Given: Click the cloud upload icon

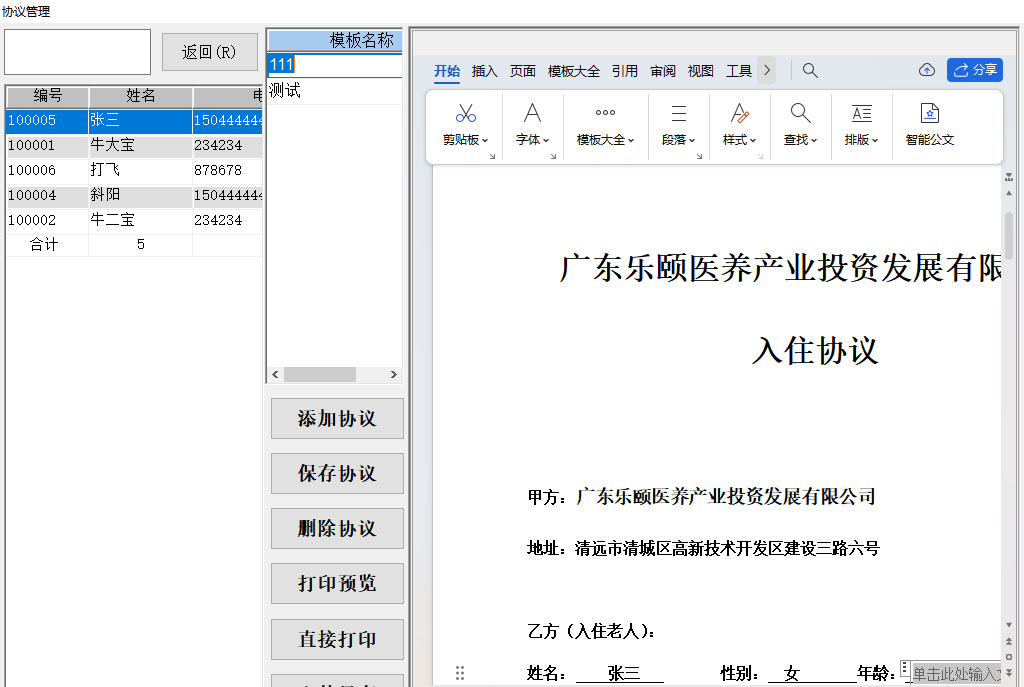Looking at the screenshot, I should [927, 70].
